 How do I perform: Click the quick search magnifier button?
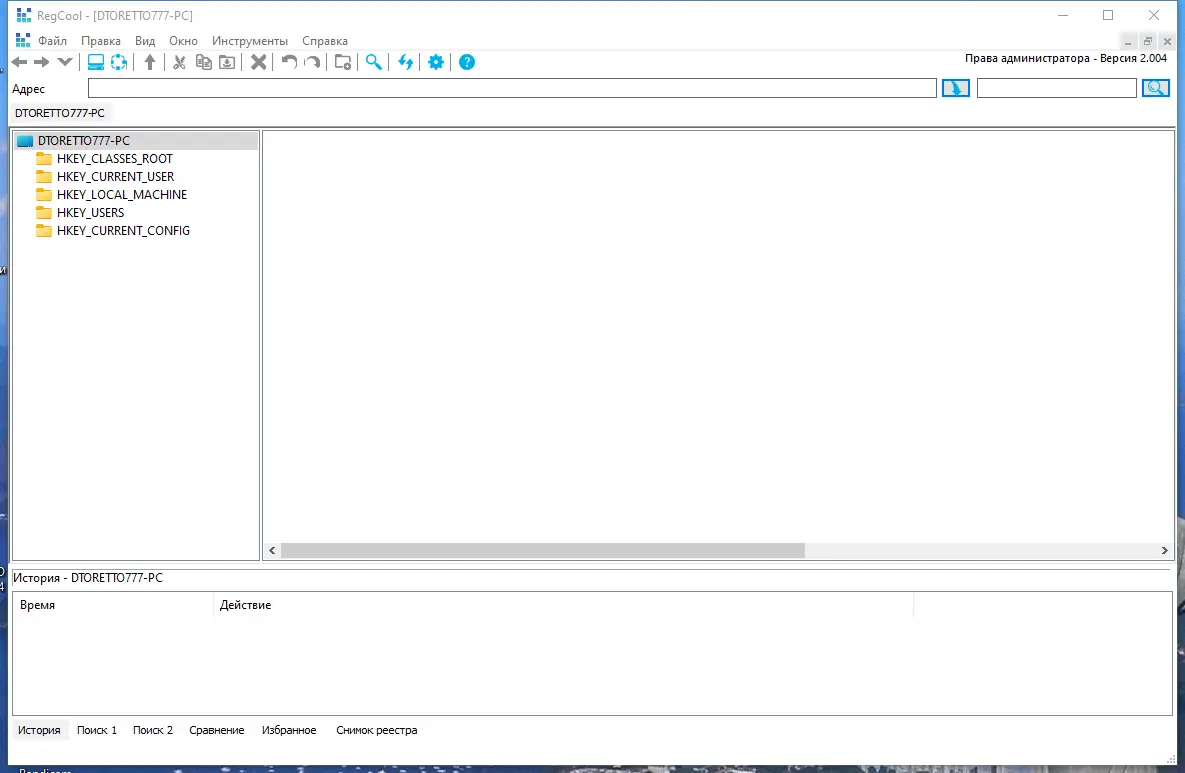click(x=1156, y=88)
